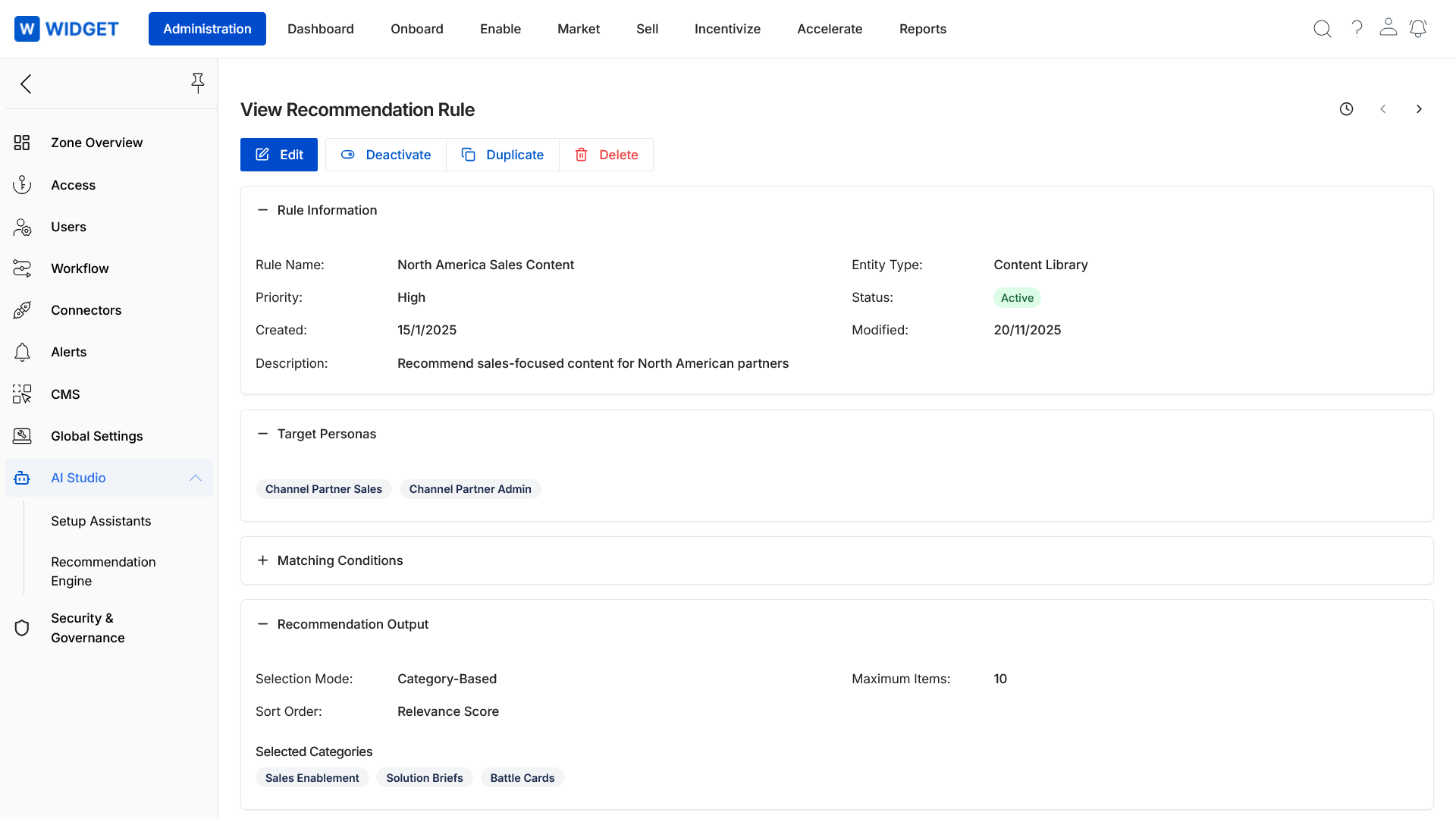Click the Edit button
Viewport: 1456px width, 819px height.
click(x=279, y=155)
